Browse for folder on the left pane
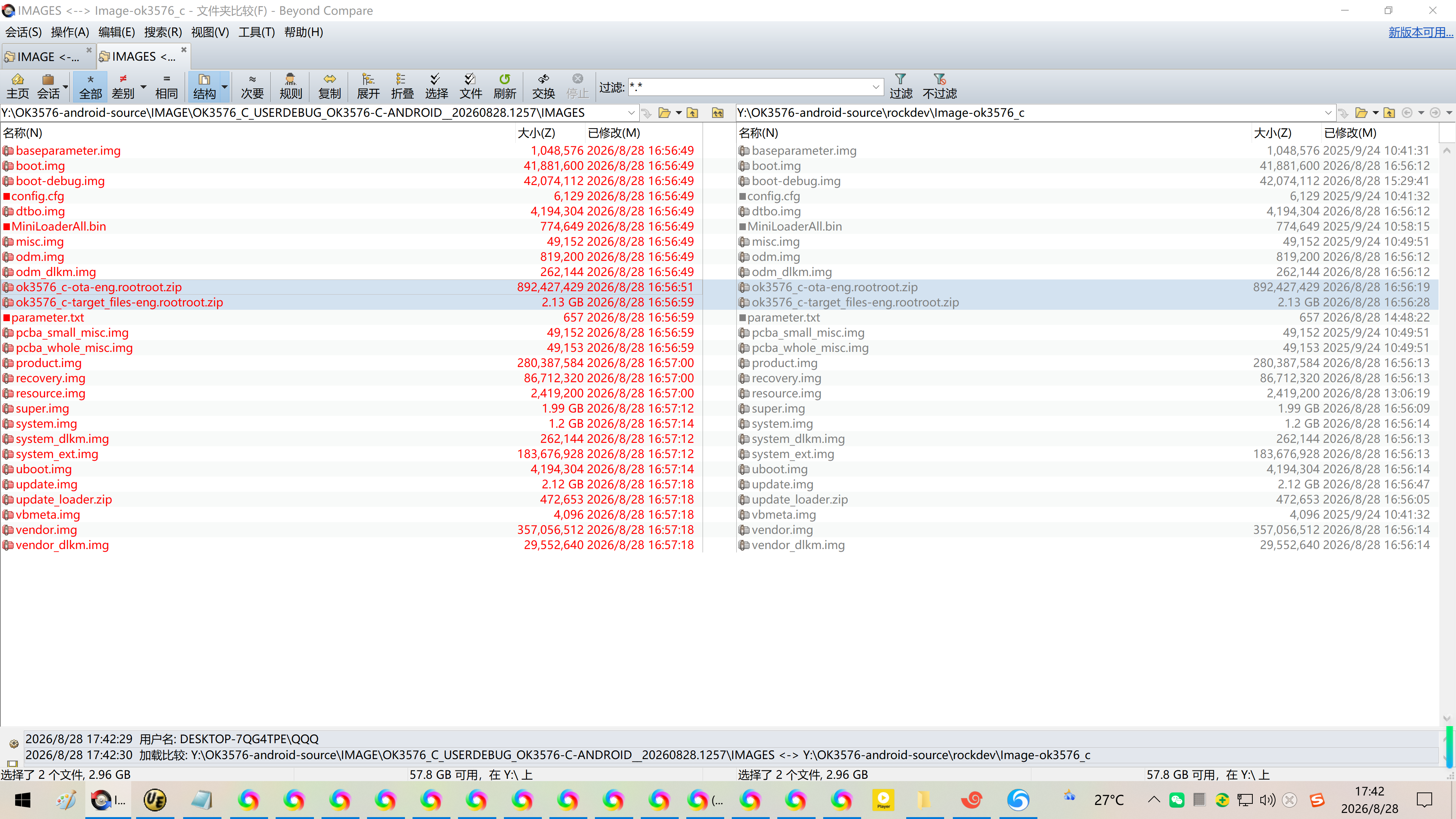The width and height of the screenshot is (1456, 819). click(x=665, y=113)
